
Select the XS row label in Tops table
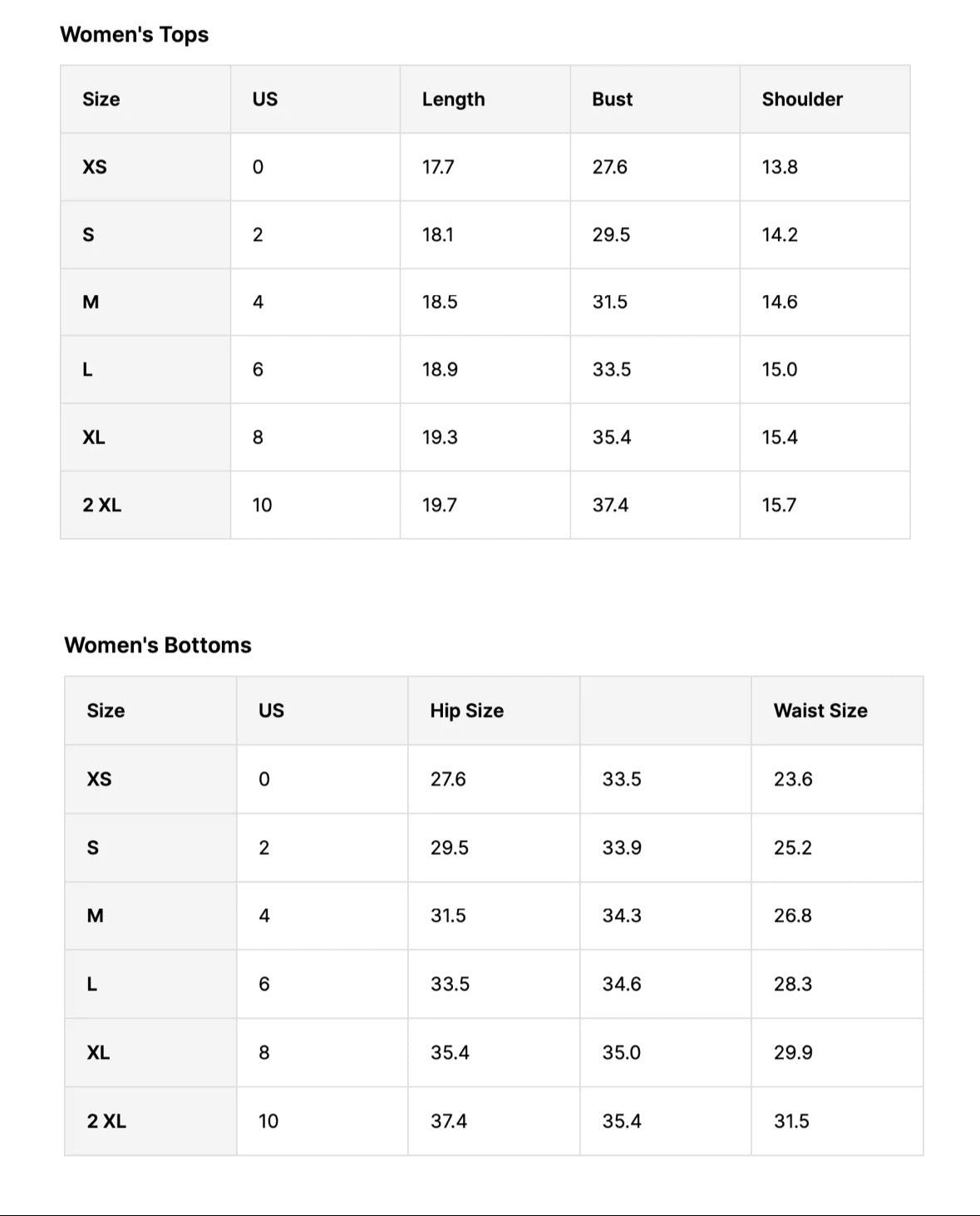coord(95,167)
